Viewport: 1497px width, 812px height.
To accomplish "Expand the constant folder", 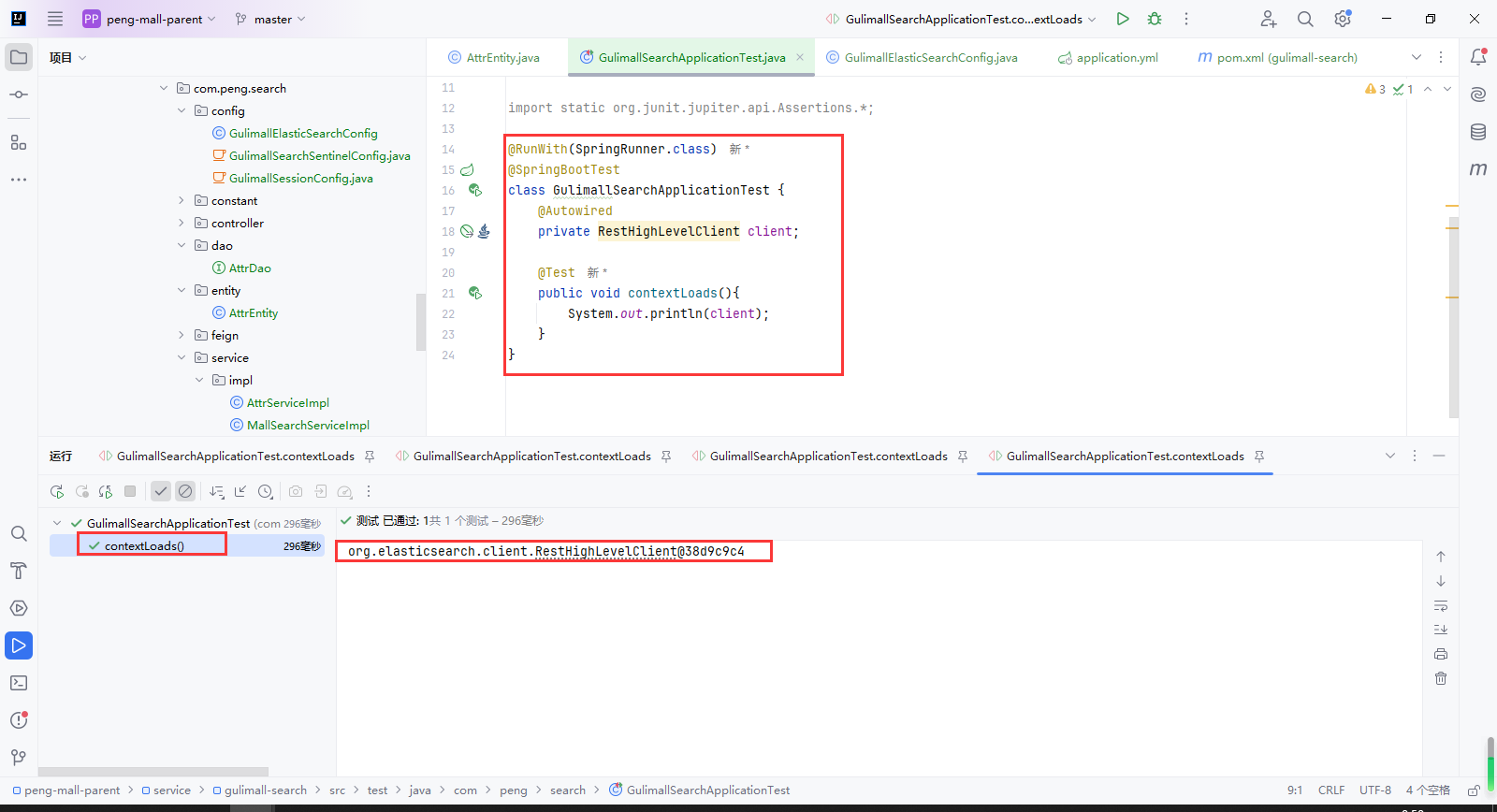I will [x=182, y=201].
